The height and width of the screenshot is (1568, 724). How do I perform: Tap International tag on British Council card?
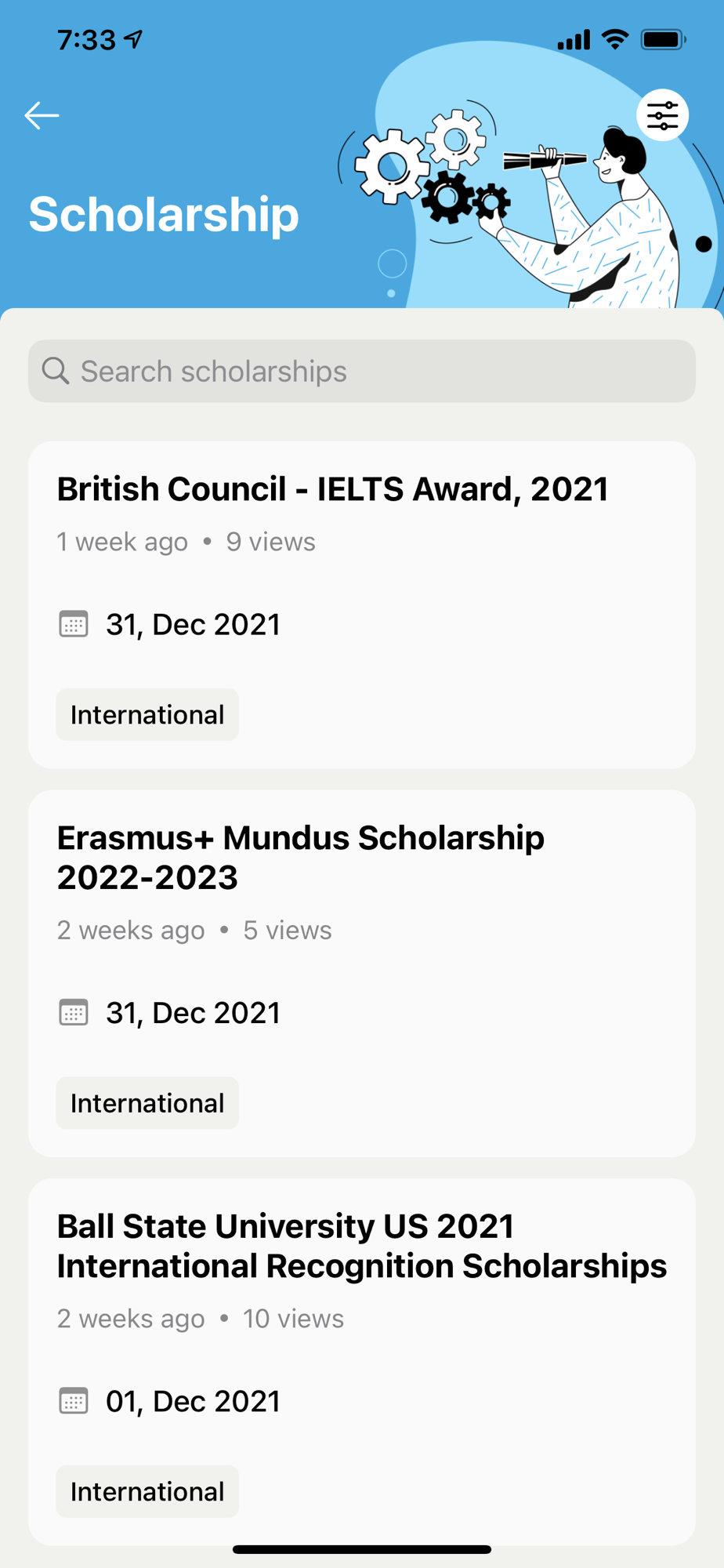(x=147, y=714)
